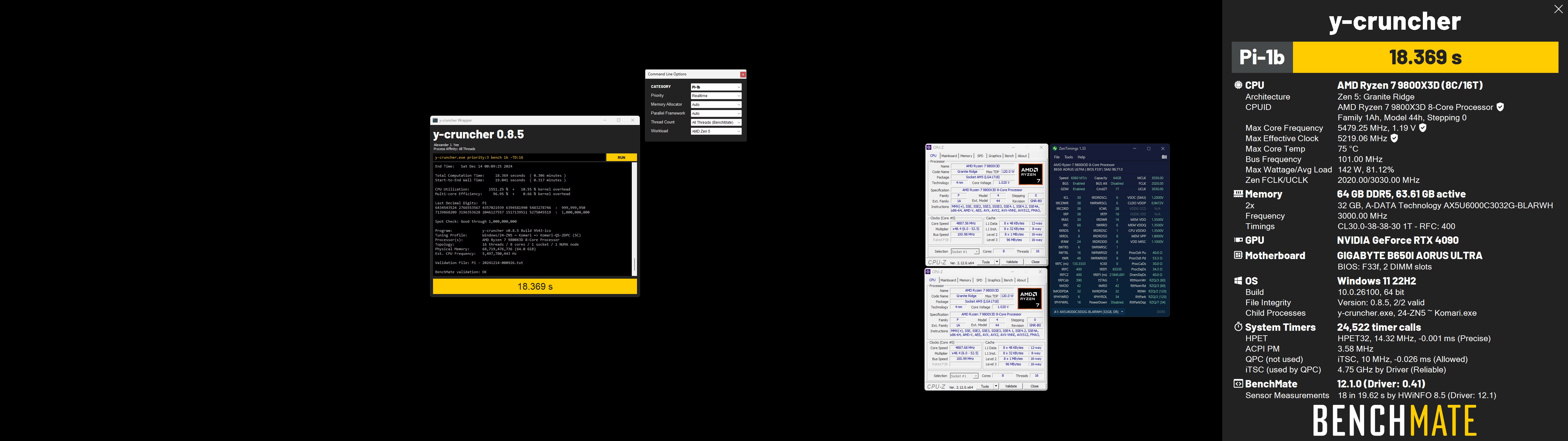This screenshot has width=1568, height=441.
Task: Open the Workload dropdown showing AMD Zen 5
Action: click(716, 131)
